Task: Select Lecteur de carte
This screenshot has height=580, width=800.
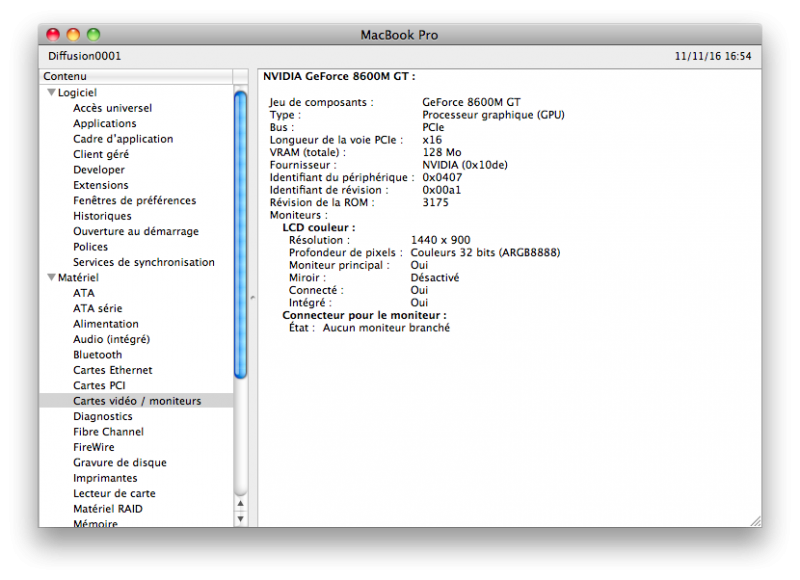Action: click(x=114, y=494)
